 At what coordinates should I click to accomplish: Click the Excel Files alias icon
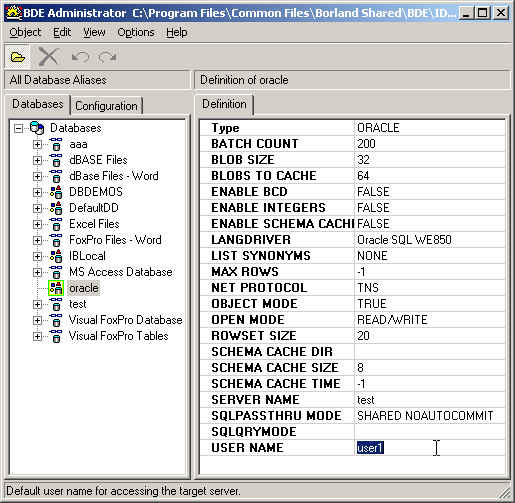56,224
